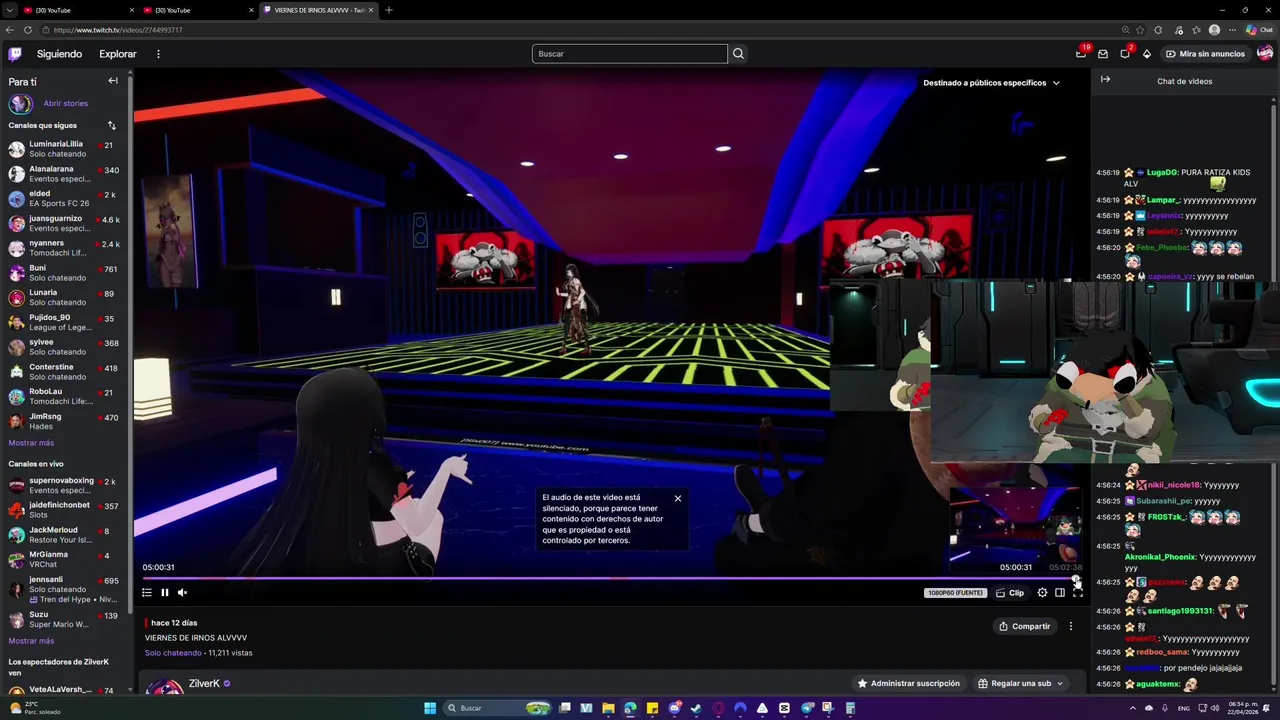Go to the Siguiendo tab

tap(59, 54)
